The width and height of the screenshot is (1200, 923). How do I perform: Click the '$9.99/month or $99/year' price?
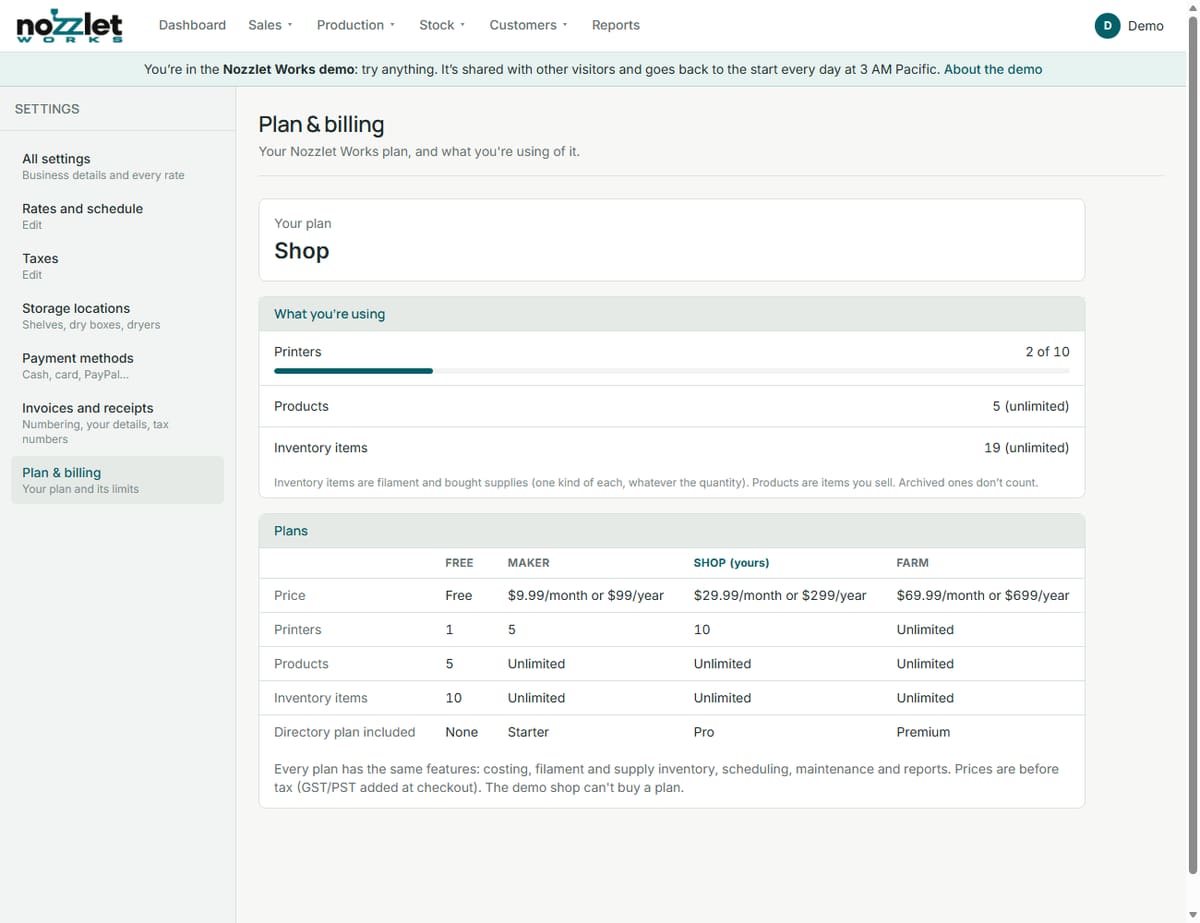[x=586, y=595]
